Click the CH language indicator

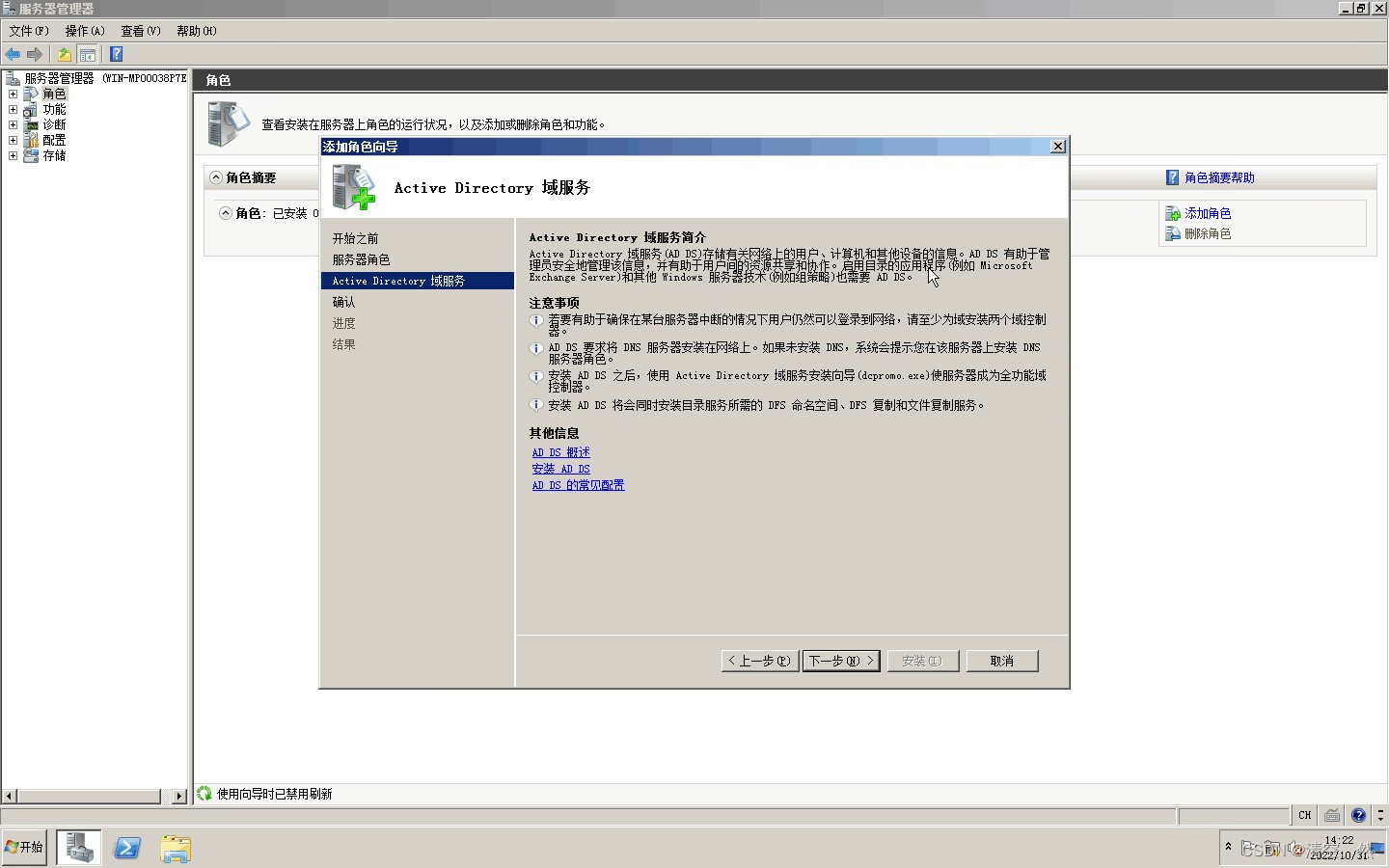tap(1305, 815)
